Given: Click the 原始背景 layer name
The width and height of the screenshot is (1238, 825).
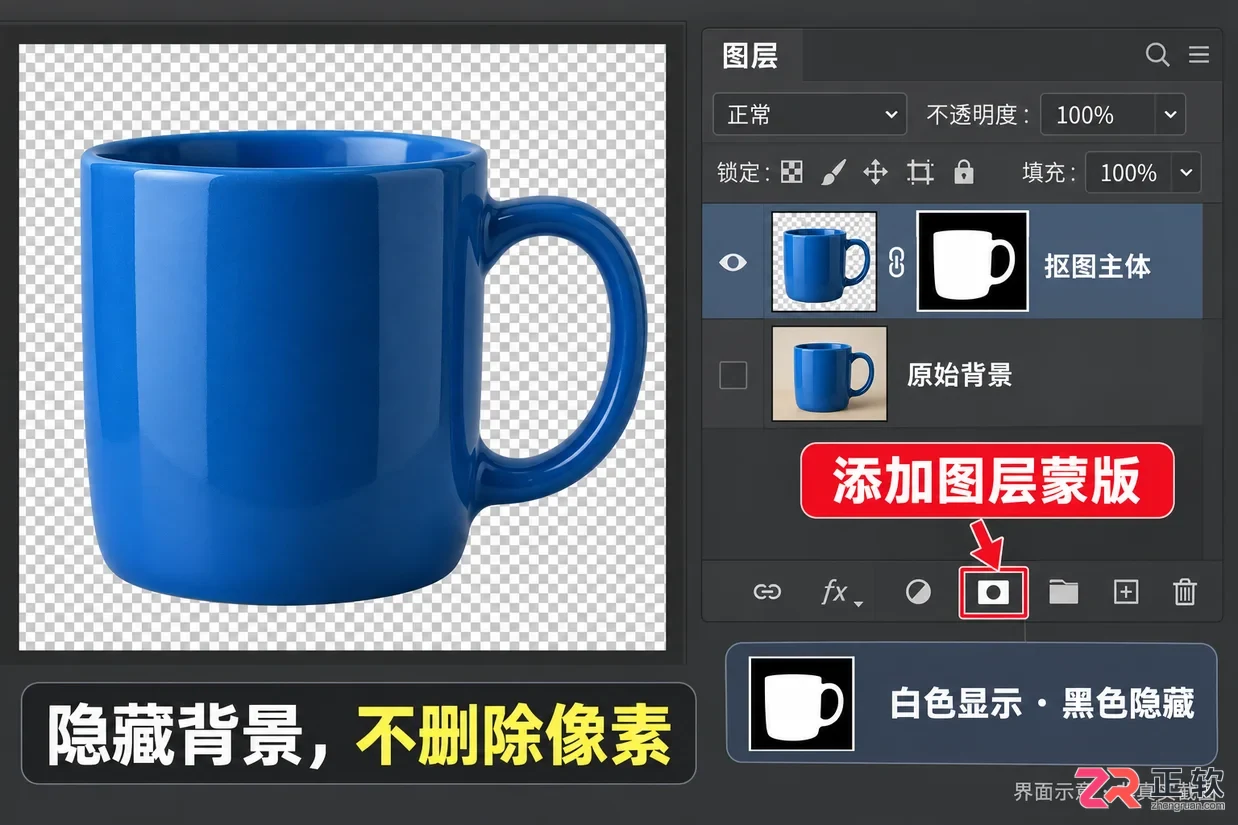Looking at the screenshot, I should click(x=959, y=375).
